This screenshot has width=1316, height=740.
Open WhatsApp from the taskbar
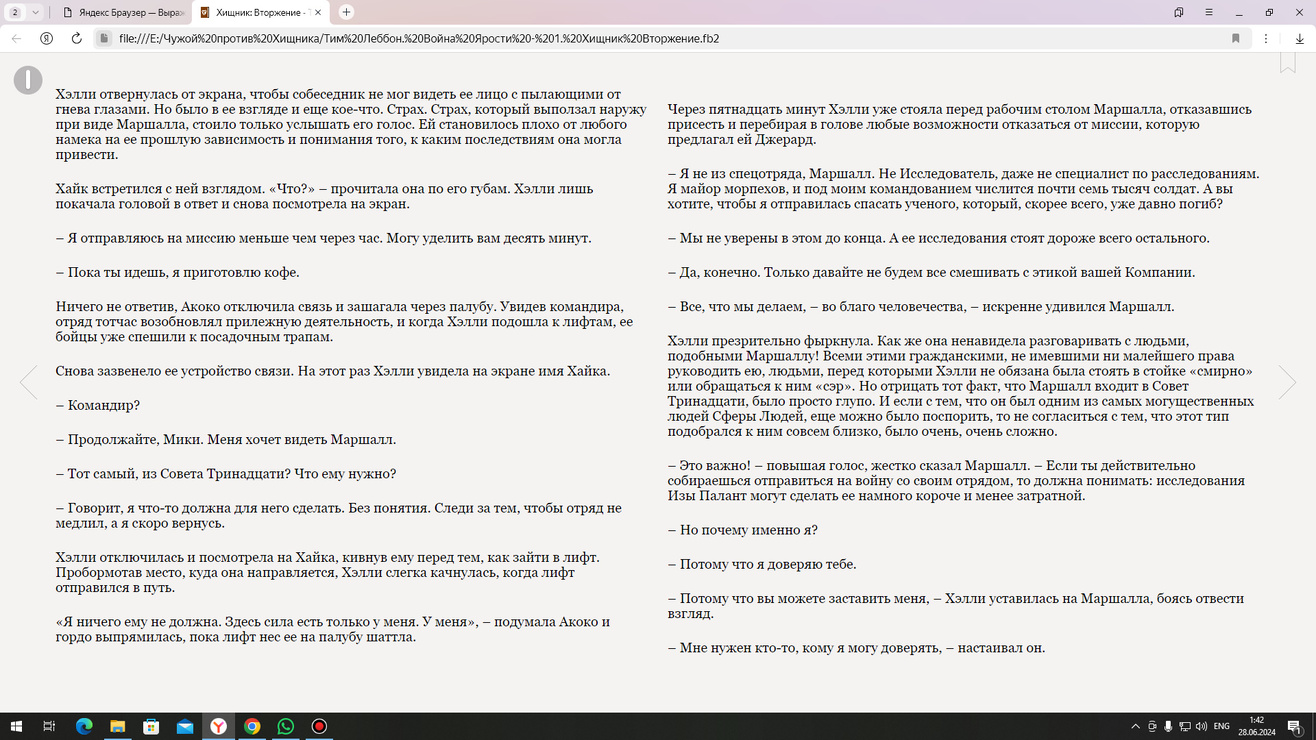coord(286,726)
